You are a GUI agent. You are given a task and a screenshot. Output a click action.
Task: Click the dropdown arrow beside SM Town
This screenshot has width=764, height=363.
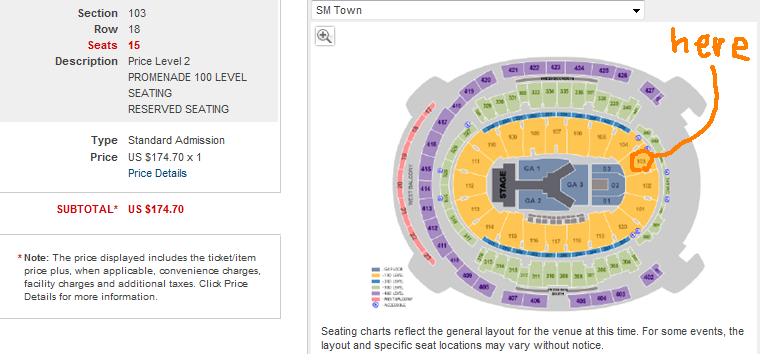tap(636, 11)
